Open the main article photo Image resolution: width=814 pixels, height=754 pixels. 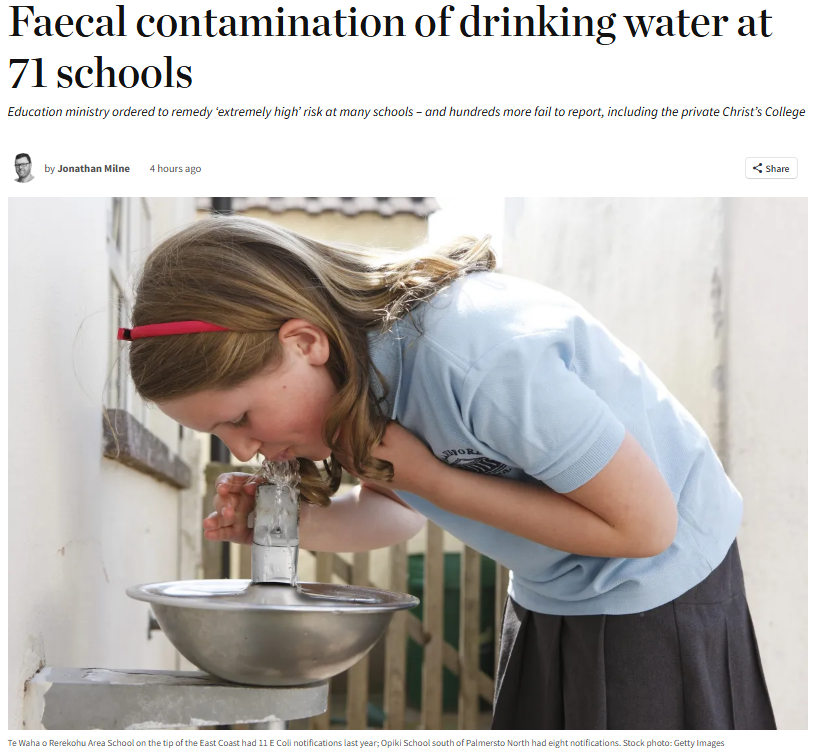[408, 463]
